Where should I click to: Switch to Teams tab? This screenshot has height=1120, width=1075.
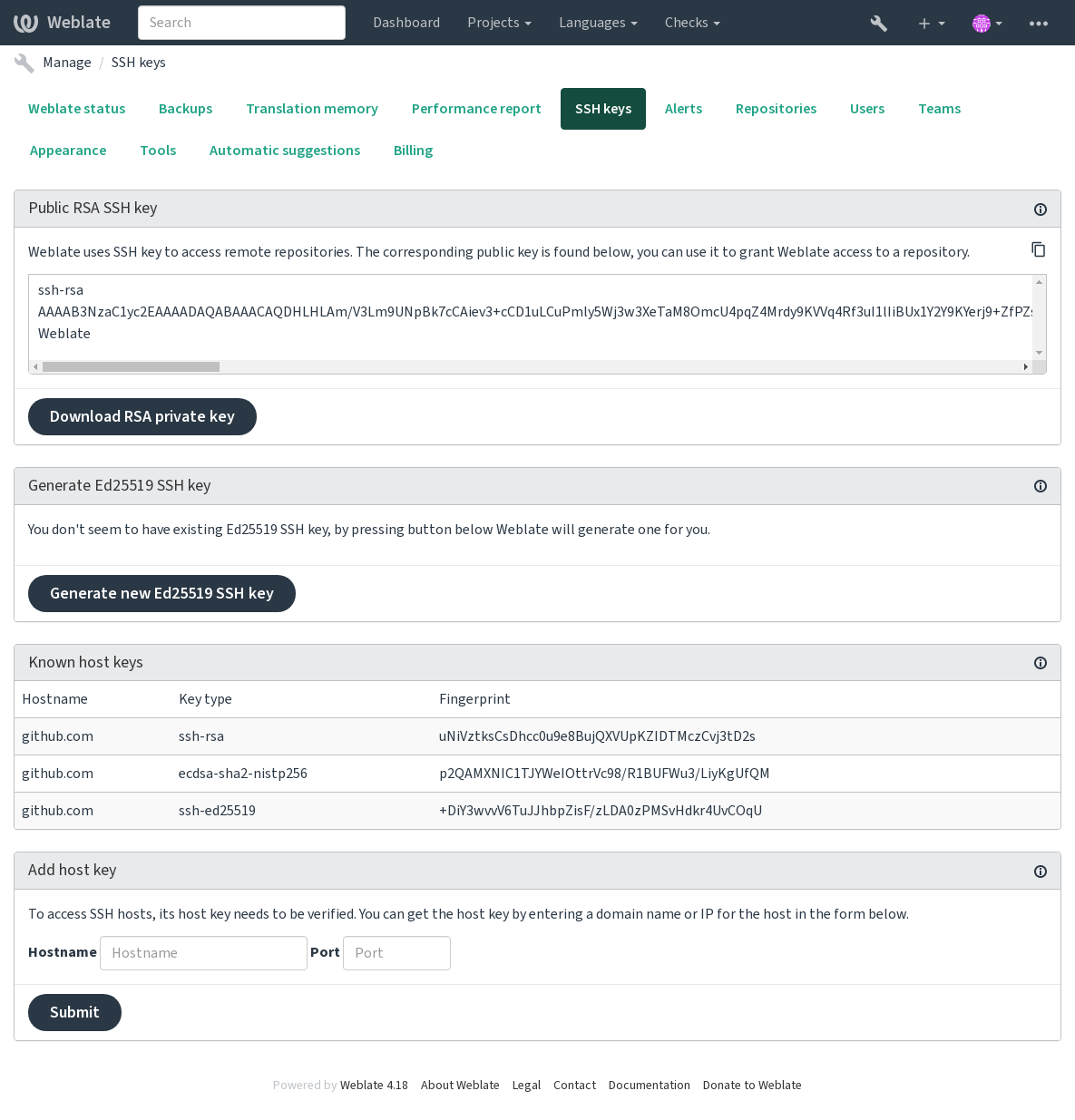pyautogui.click(x=939, y=109)
